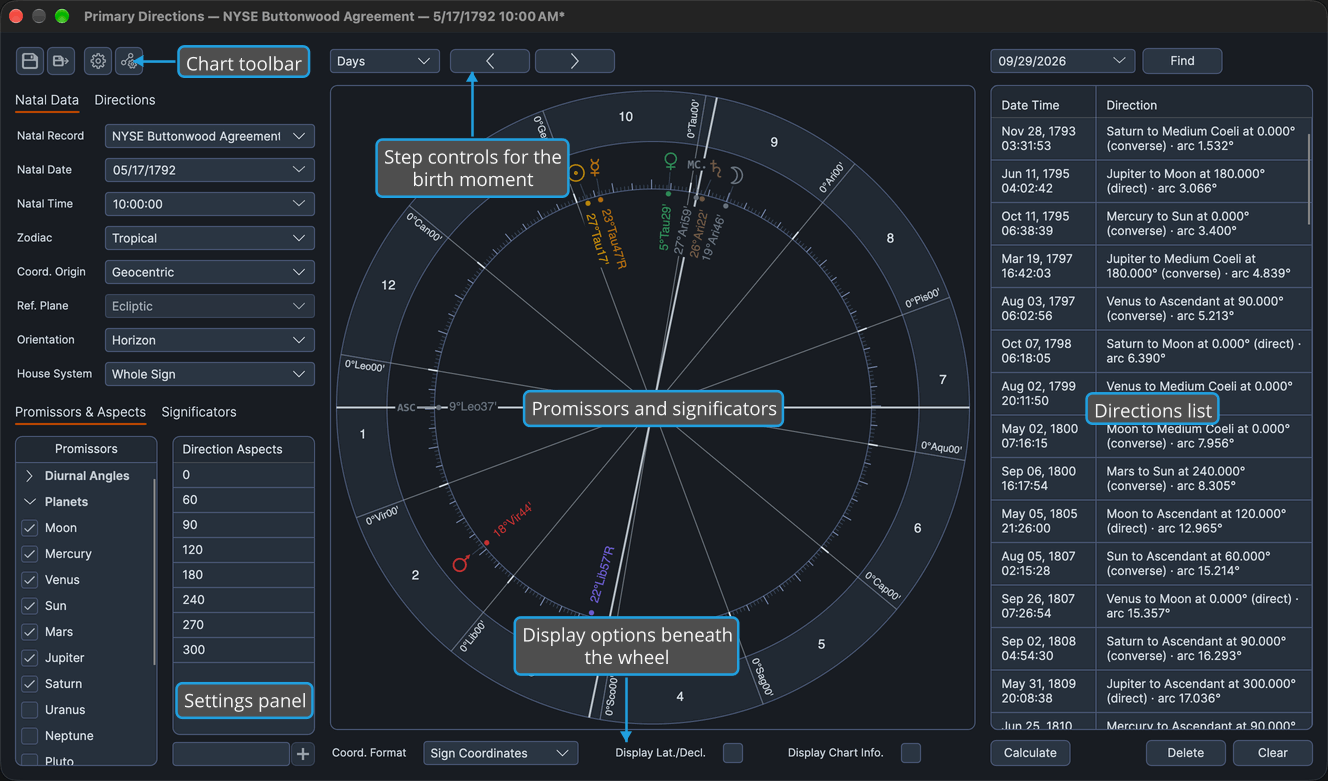Click the Direction column header
Screen dimensions: 1328x781
(x=1203, y=105)
